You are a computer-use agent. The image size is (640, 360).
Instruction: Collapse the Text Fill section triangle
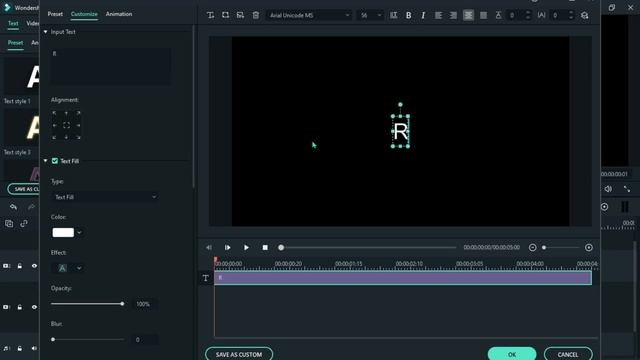tap(45, 161)
